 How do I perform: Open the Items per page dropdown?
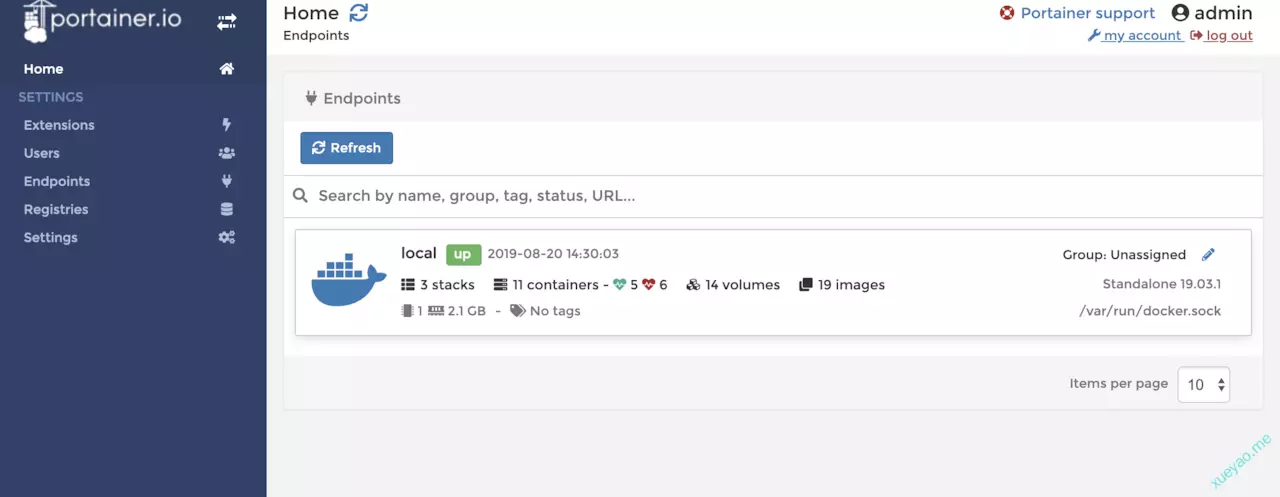tap(1203, 384)
